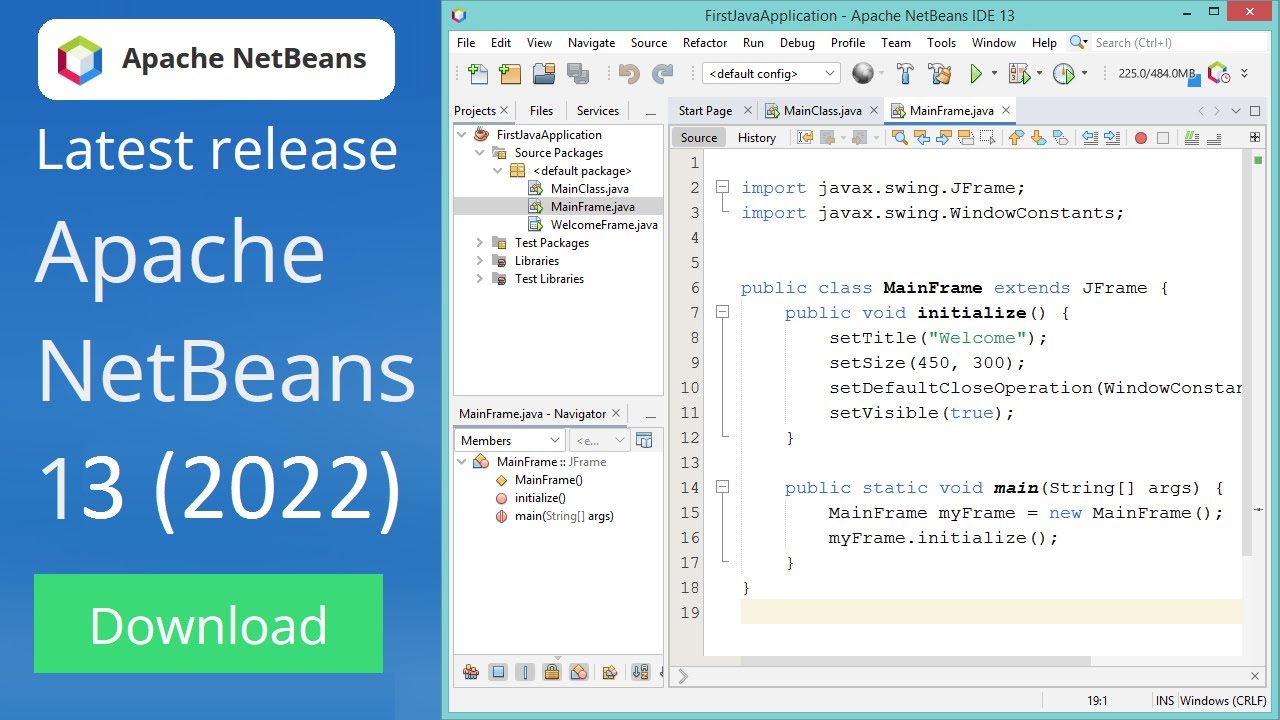Toggle Show Static Members in Navigator

click(525, 672)
